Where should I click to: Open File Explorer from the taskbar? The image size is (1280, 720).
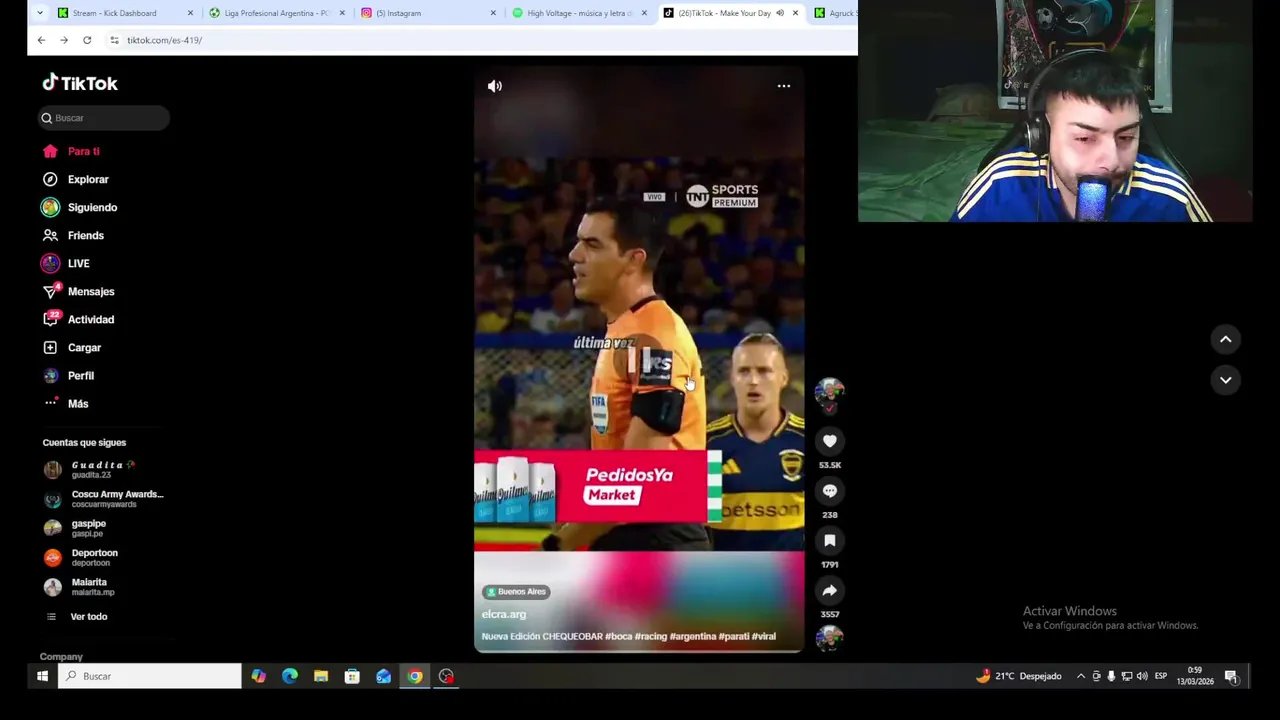point(321,677)
